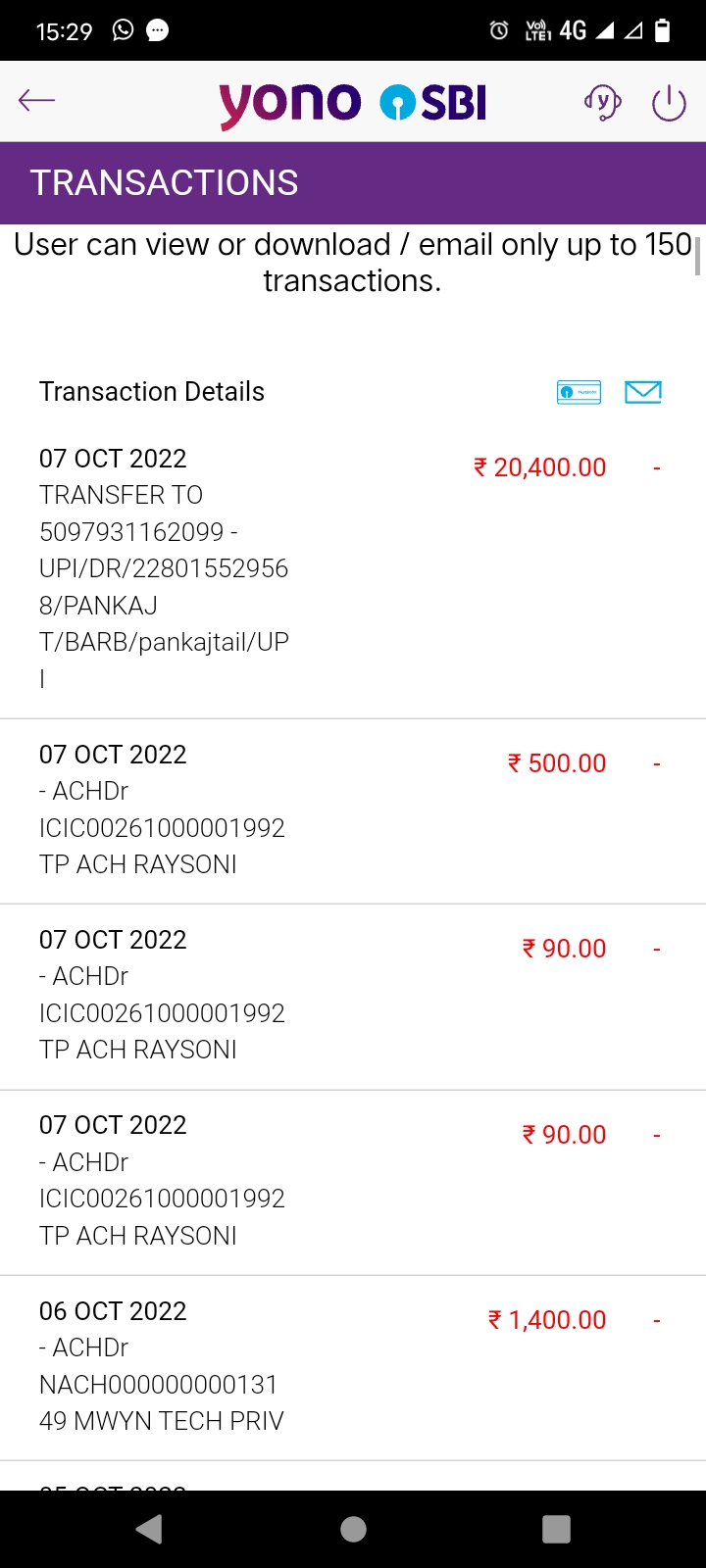The width and height of the screenshot is (706, 1568).
Task: Open the ₹ 20,400.00 UPI transfer transaction
Action: point(164,568)
